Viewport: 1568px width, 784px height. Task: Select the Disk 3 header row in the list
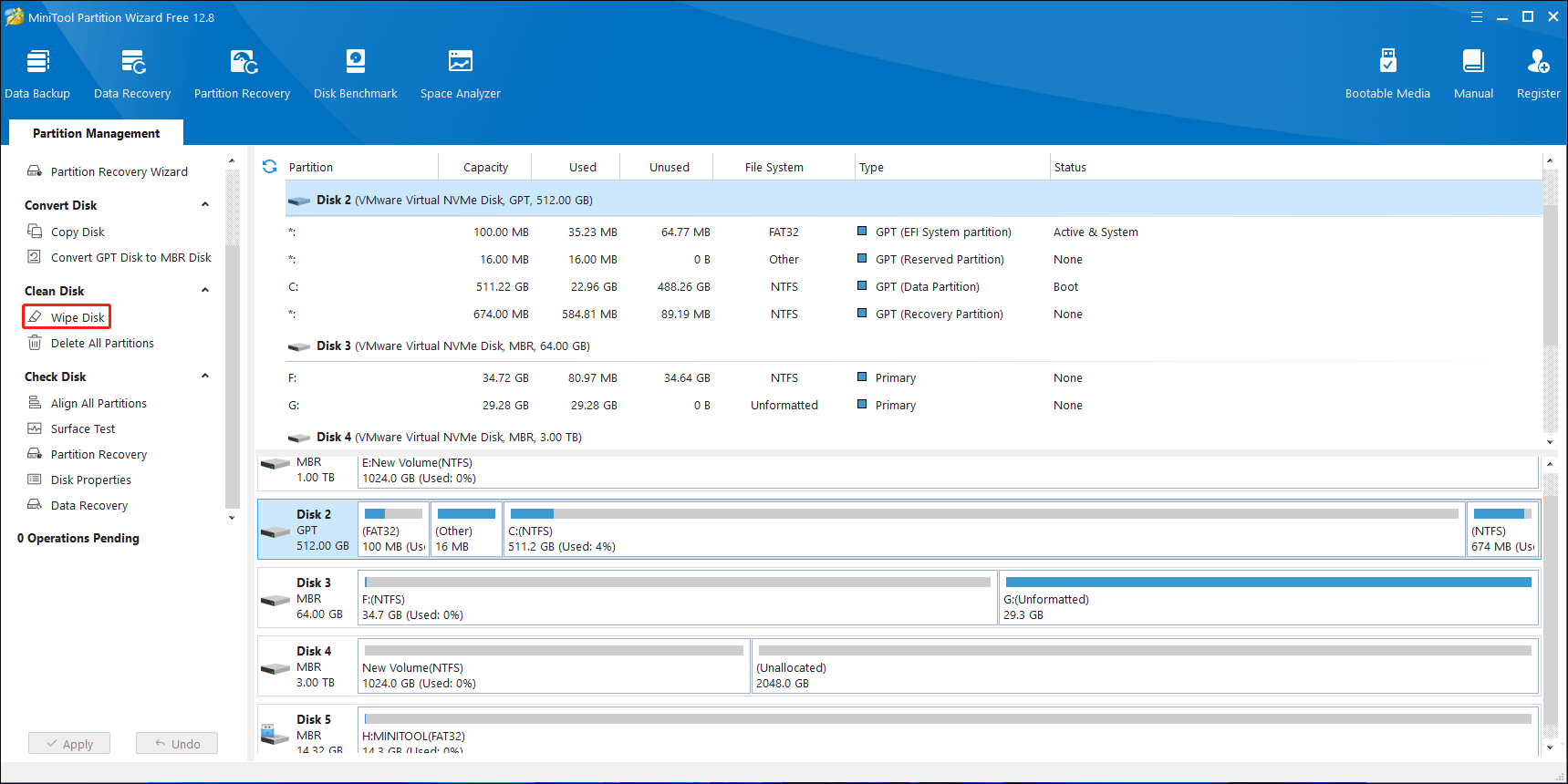click(913, 346)
